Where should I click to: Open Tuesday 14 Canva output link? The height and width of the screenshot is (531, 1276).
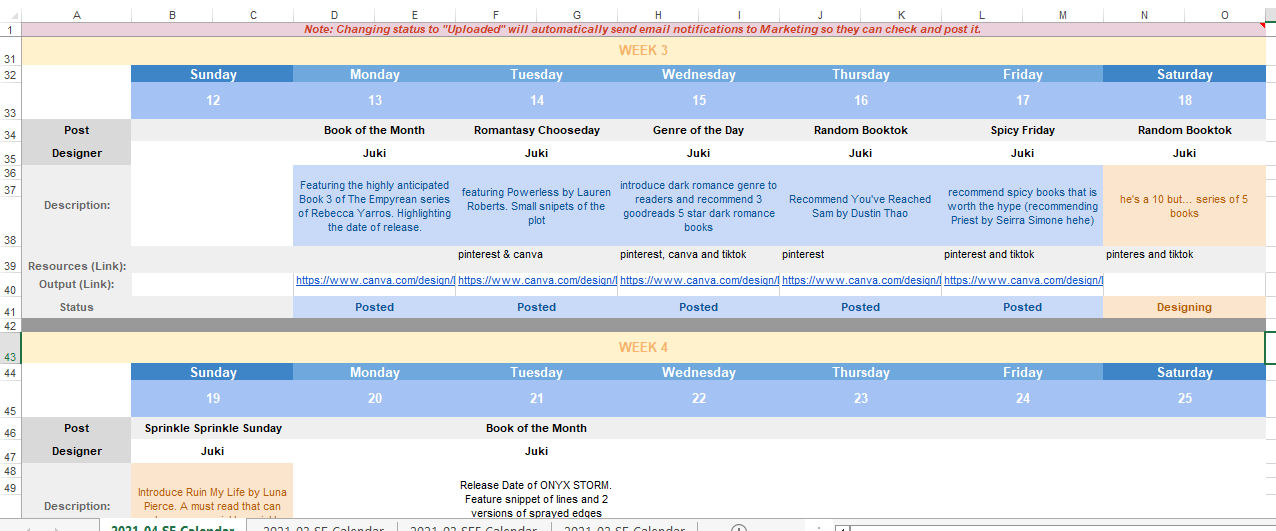(x=537, y=281)
